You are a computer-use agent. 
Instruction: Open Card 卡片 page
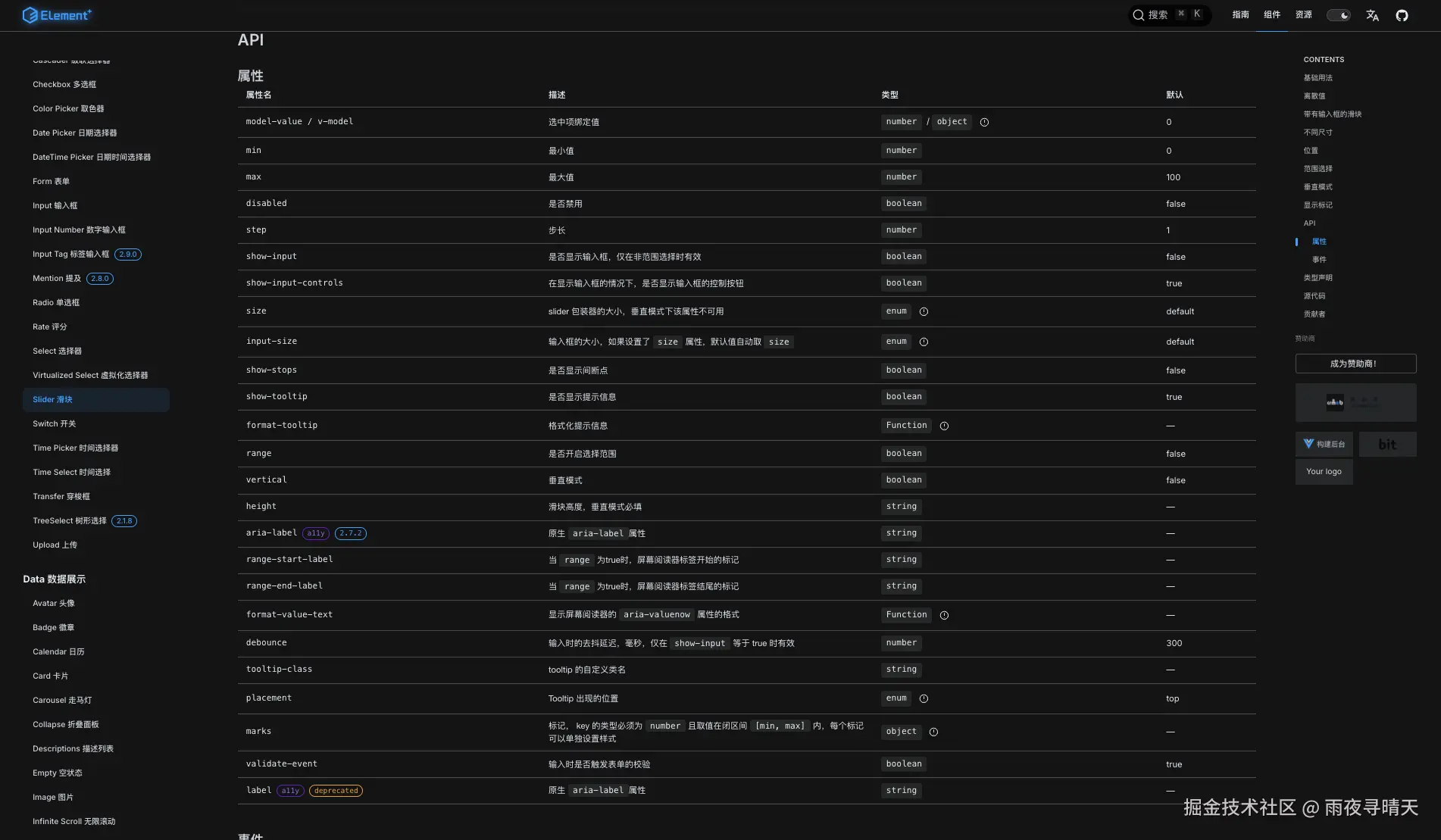(x=50, y=676)
